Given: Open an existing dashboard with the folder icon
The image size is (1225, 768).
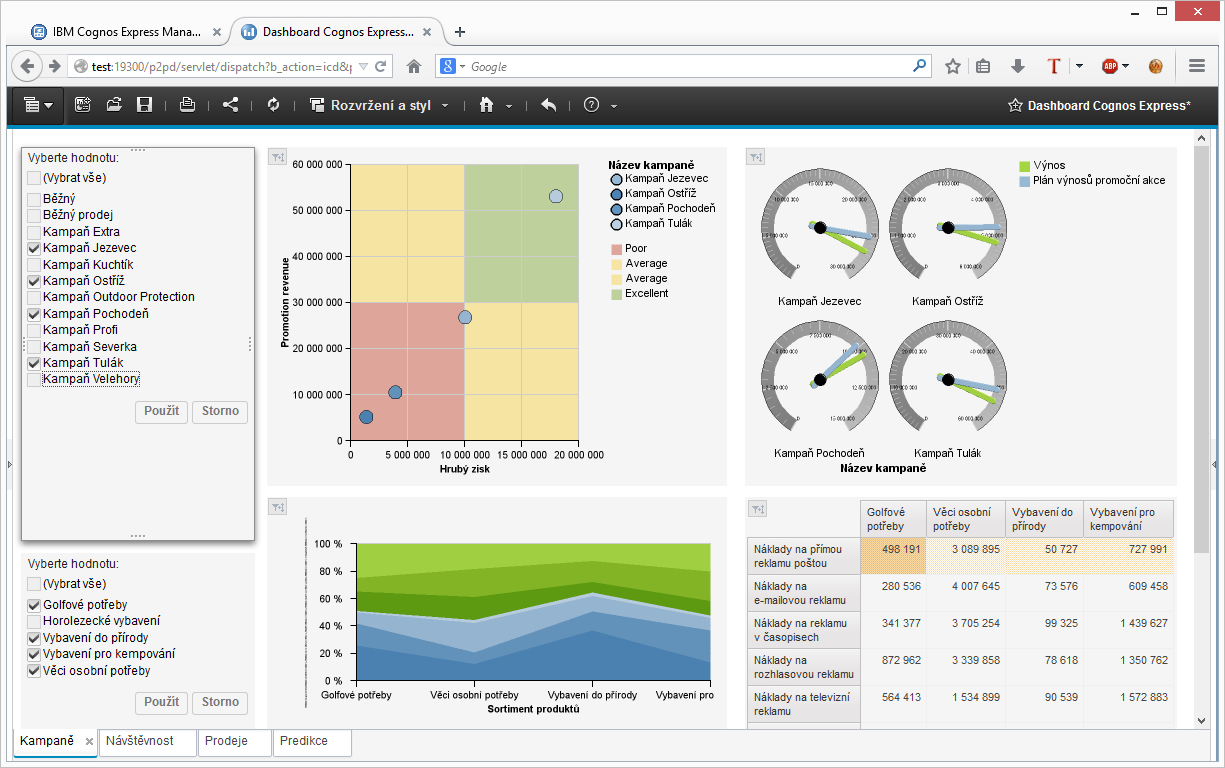Looking at the screenshot, I should (114, 105).
